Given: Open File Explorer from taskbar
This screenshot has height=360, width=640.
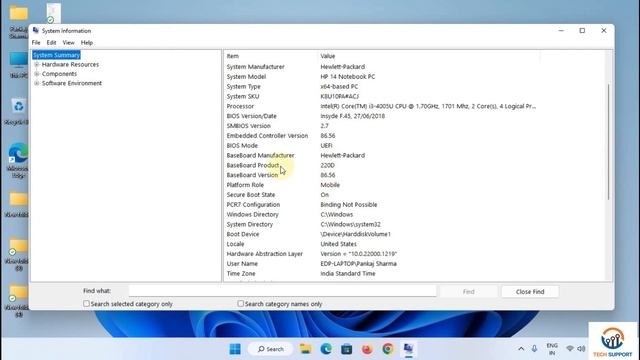Looking at the screenshot, I should pos(305,349).
